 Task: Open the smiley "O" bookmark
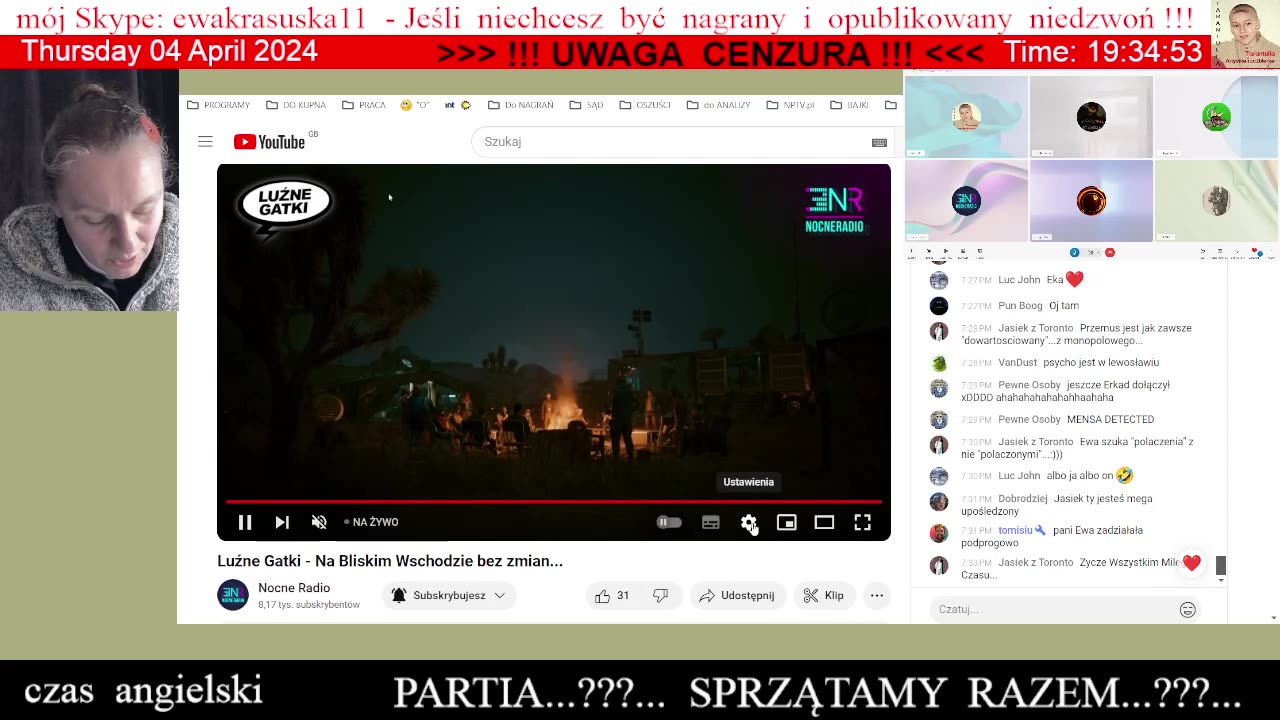[x=414, y=105]
